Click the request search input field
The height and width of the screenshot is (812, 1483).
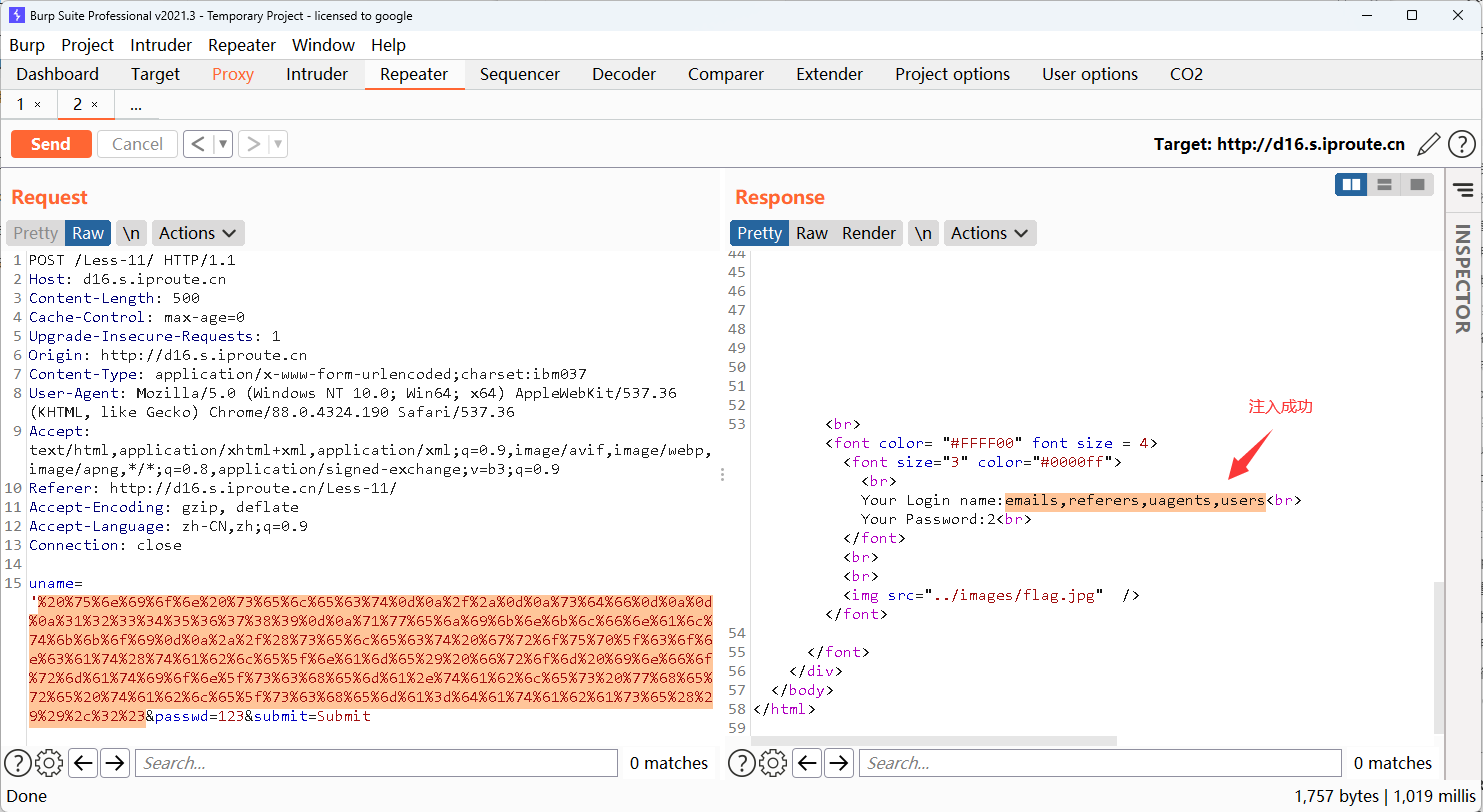coord(376,763)
